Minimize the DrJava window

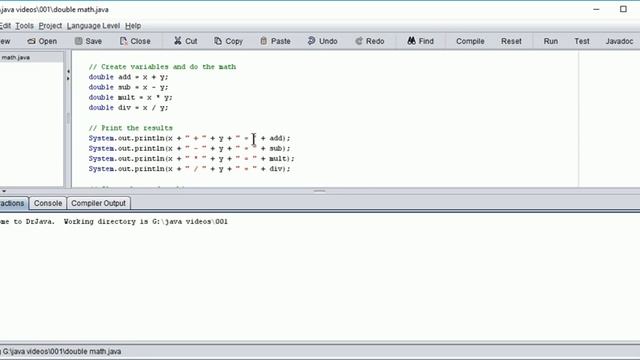click(x=596, y=9)
